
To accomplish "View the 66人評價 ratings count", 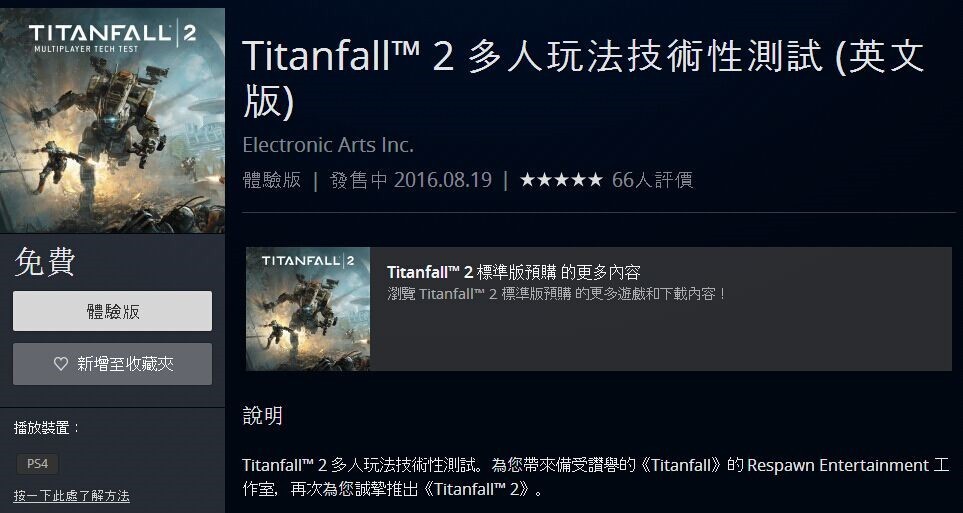I will [652, 180].
